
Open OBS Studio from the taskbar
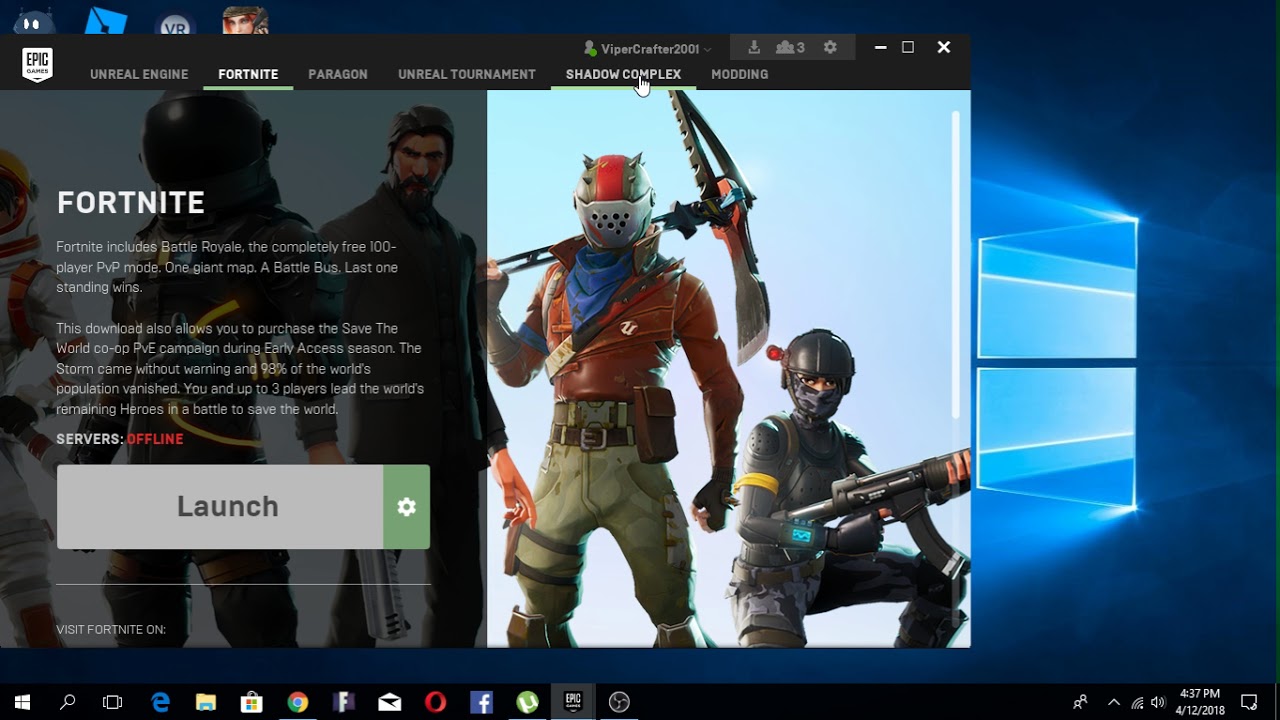619,702
